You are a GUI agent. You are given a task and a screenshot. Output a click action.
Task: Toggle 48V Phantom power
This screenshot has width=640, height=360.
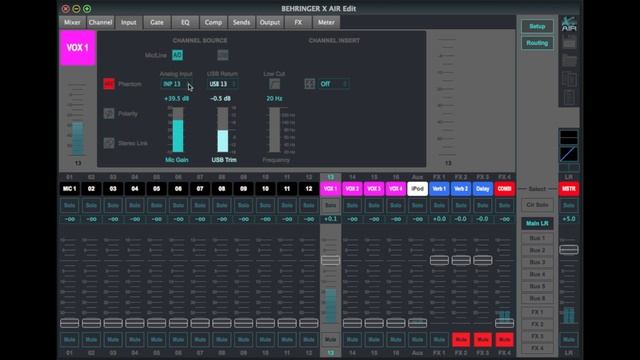(109, 84)
